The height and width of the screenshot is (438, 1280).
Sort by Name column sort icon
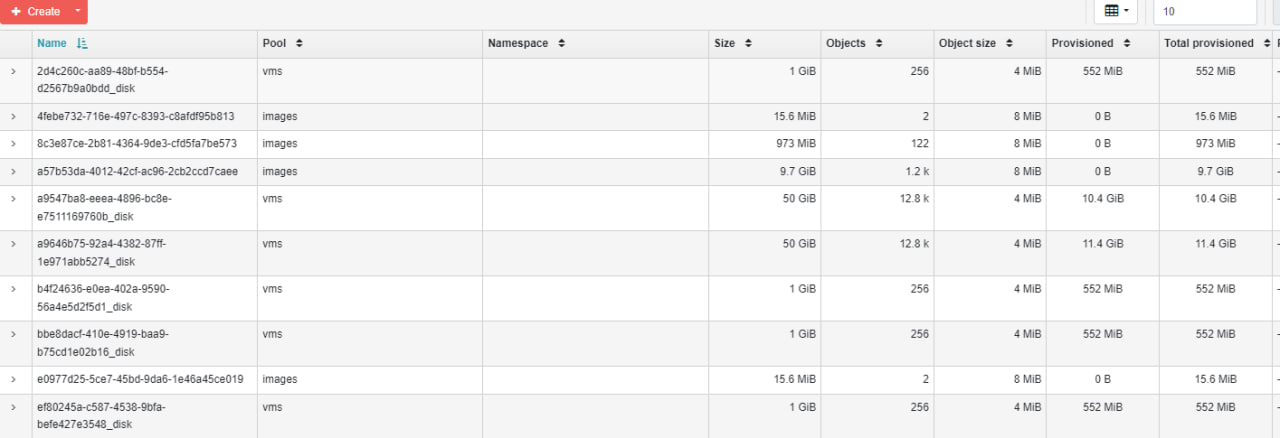[x=82, y=43]
